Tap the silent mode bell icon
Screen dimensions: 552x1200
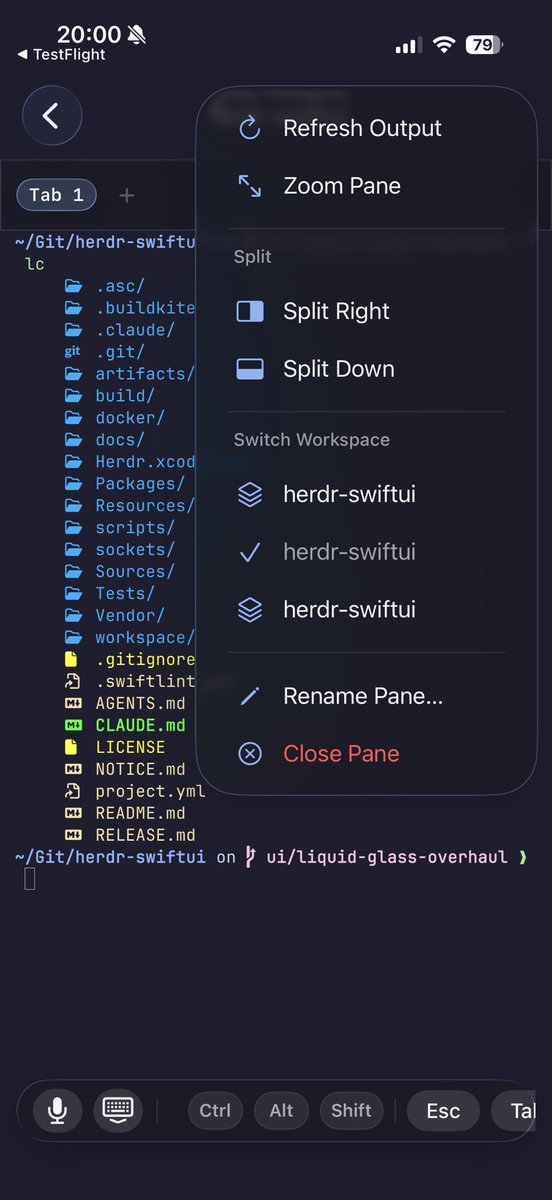tap(137, 35)
